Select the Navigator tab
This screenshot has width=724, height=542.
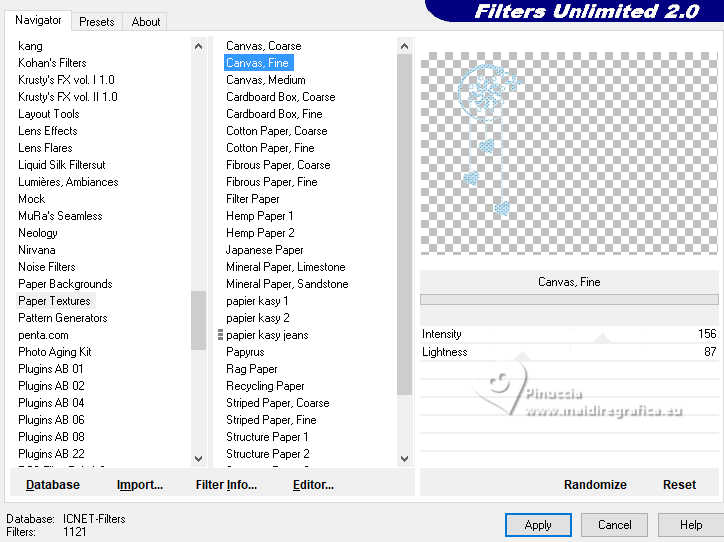click(38, 20)
